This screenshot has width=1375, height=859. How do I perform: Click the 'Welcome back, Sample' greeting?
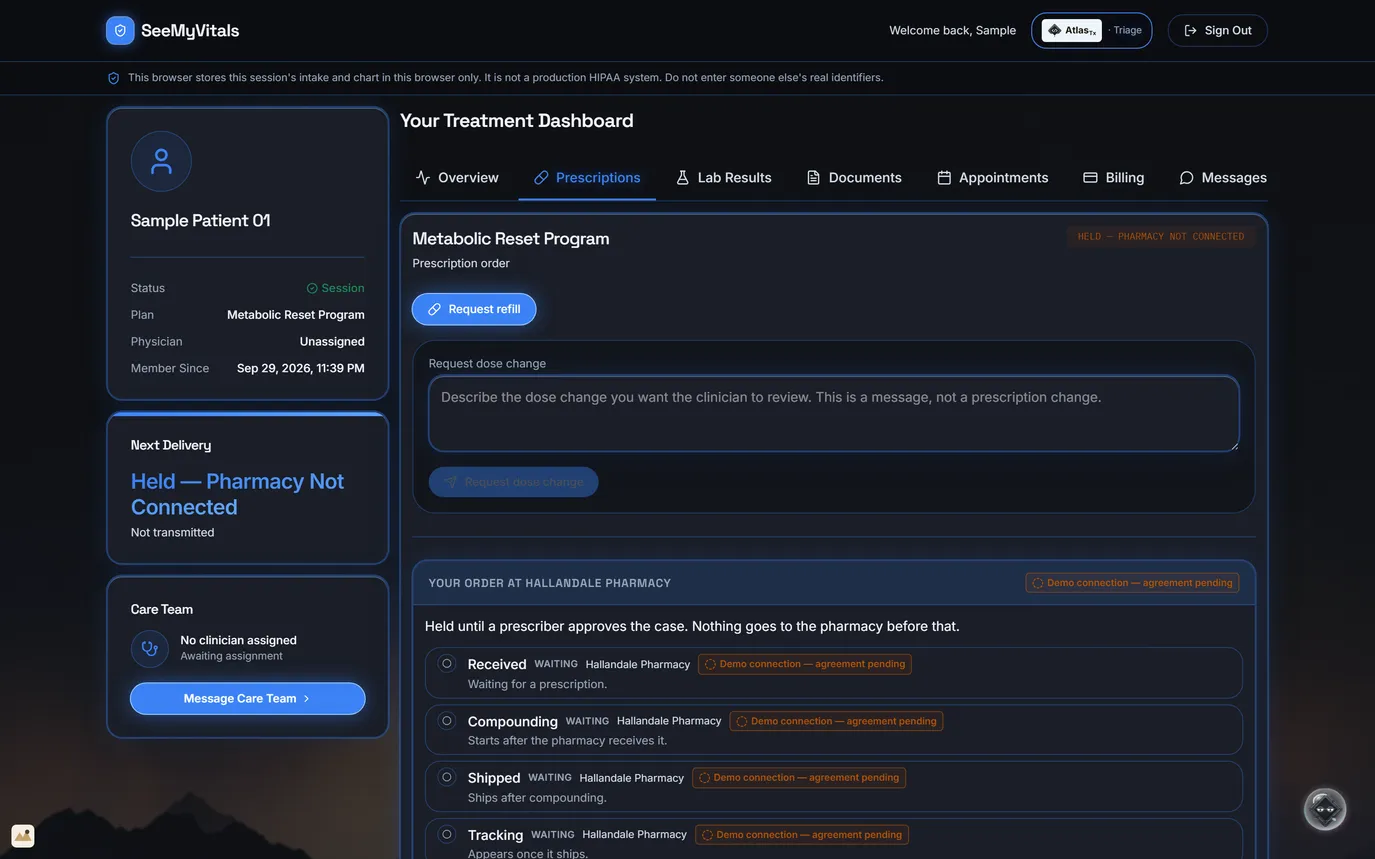pyautogui.click(x=953, y=30)
